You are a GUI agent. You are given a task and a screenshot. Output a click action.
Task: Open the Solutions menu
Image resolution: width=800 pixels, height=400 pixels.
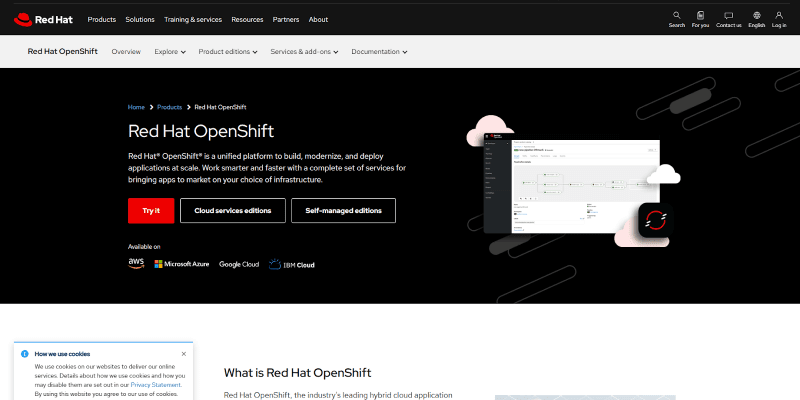(140, 19)
